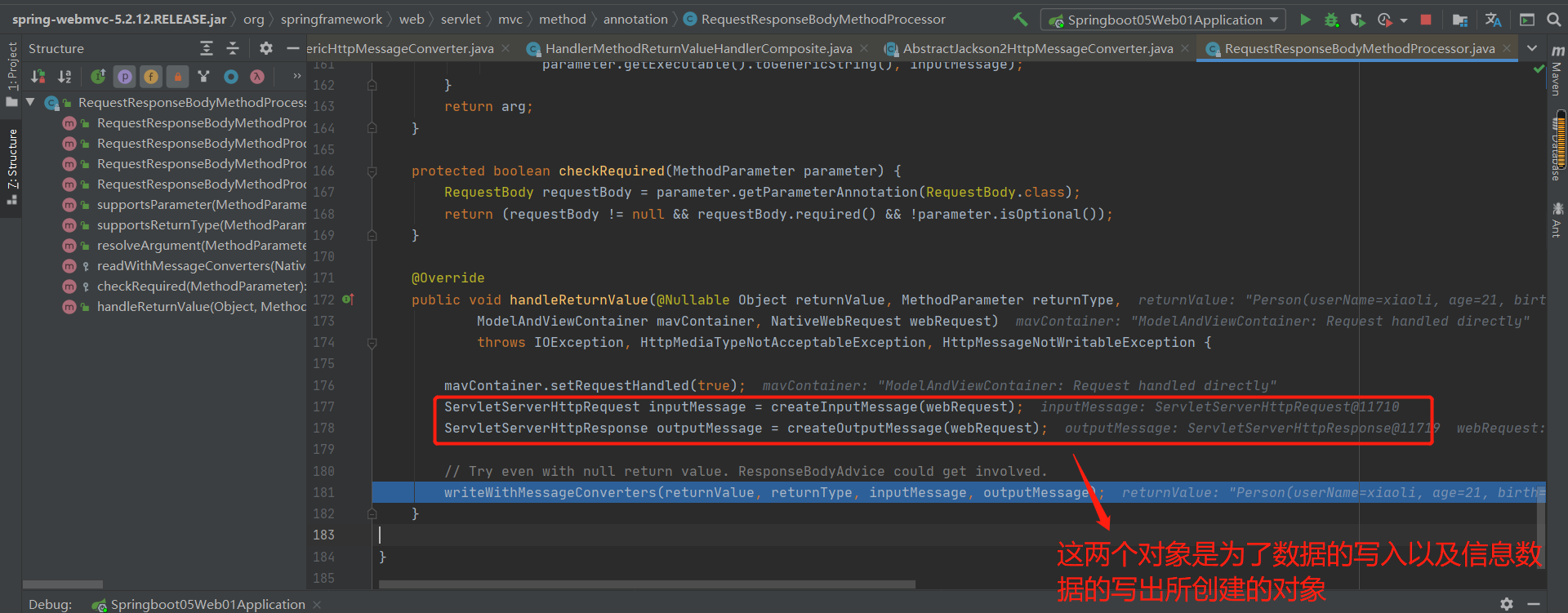Fold checkRequired method at line 166
Screen dimensions: 1568x613
click(x=372, y=171)
